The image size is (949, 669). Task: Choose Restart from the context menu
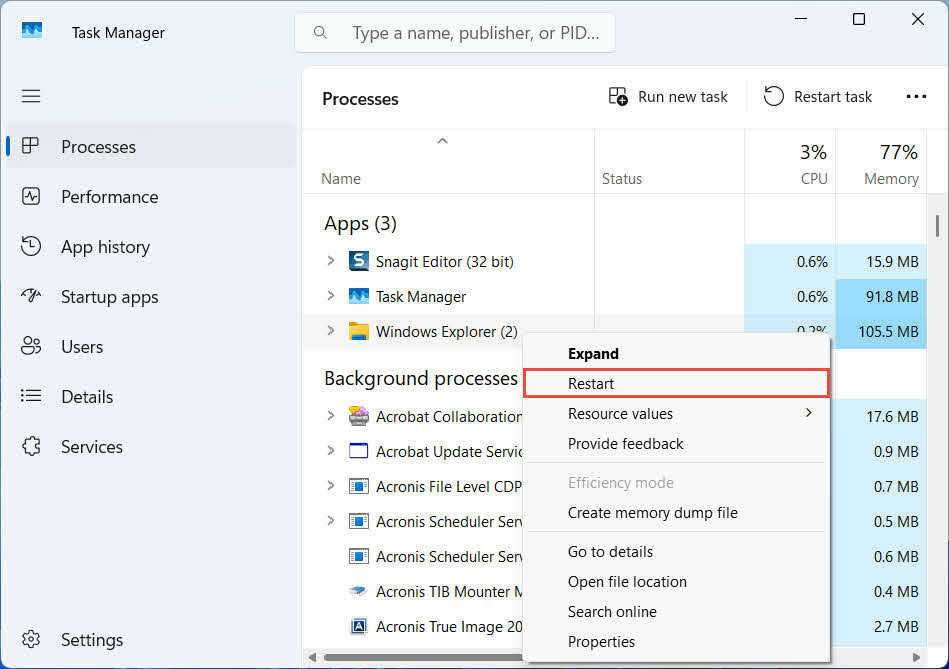[x=676, y=384]
